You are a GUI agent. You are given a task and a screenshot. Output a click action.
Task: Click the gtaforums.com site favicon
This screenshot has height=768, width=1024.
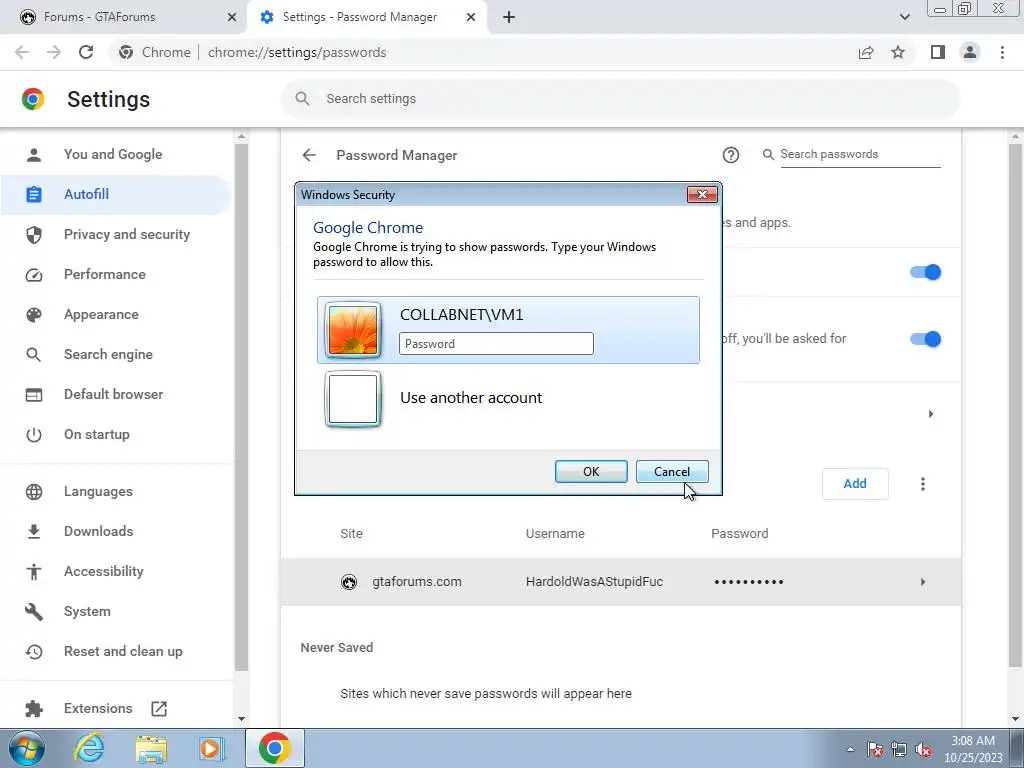(x=349, y=582)
